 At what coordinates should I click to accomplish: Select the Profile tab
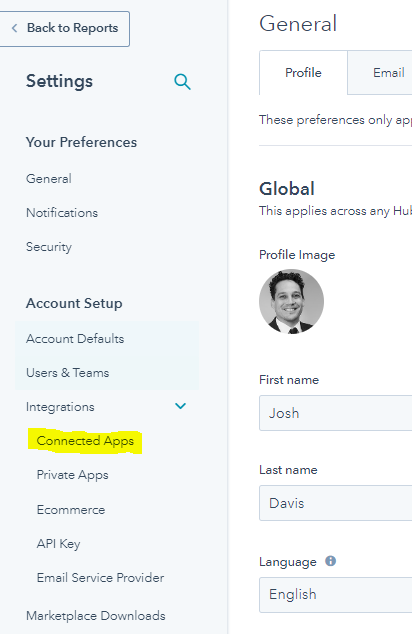point(303,73)
